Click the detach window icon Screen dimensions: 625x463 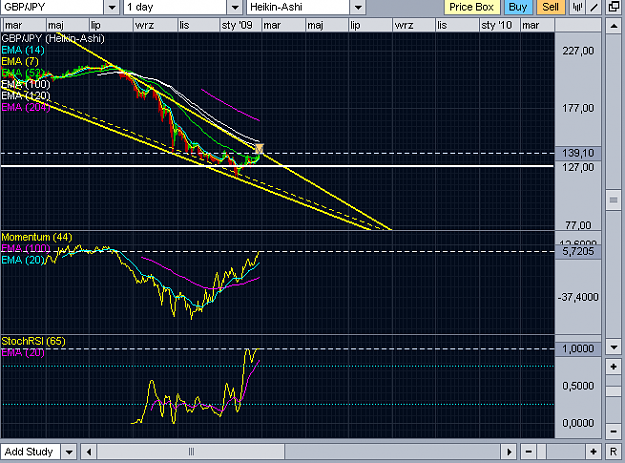(x=614, y=7)
